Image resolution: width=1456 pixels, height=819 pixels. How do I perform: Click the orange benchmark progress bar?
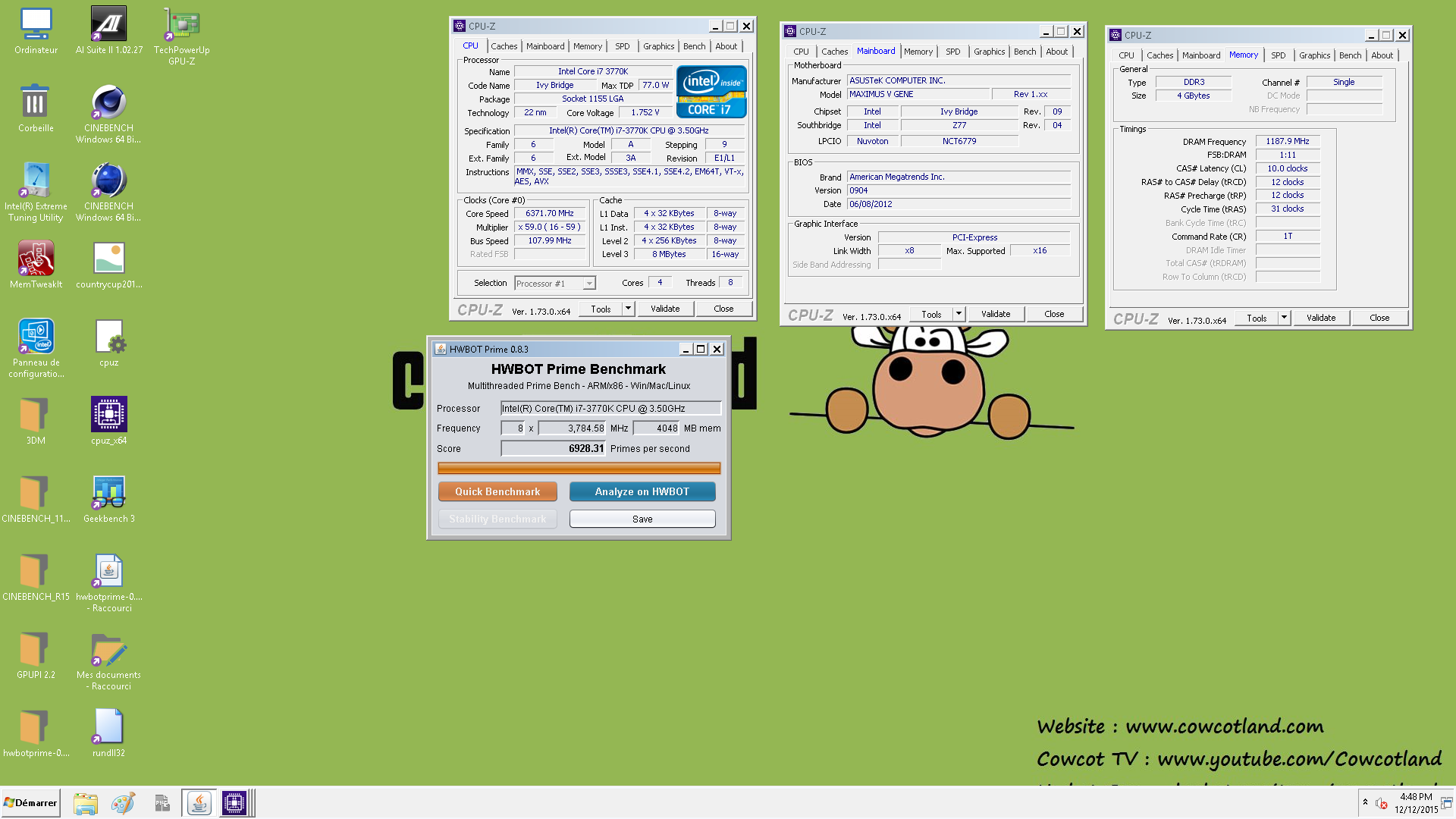579,469
